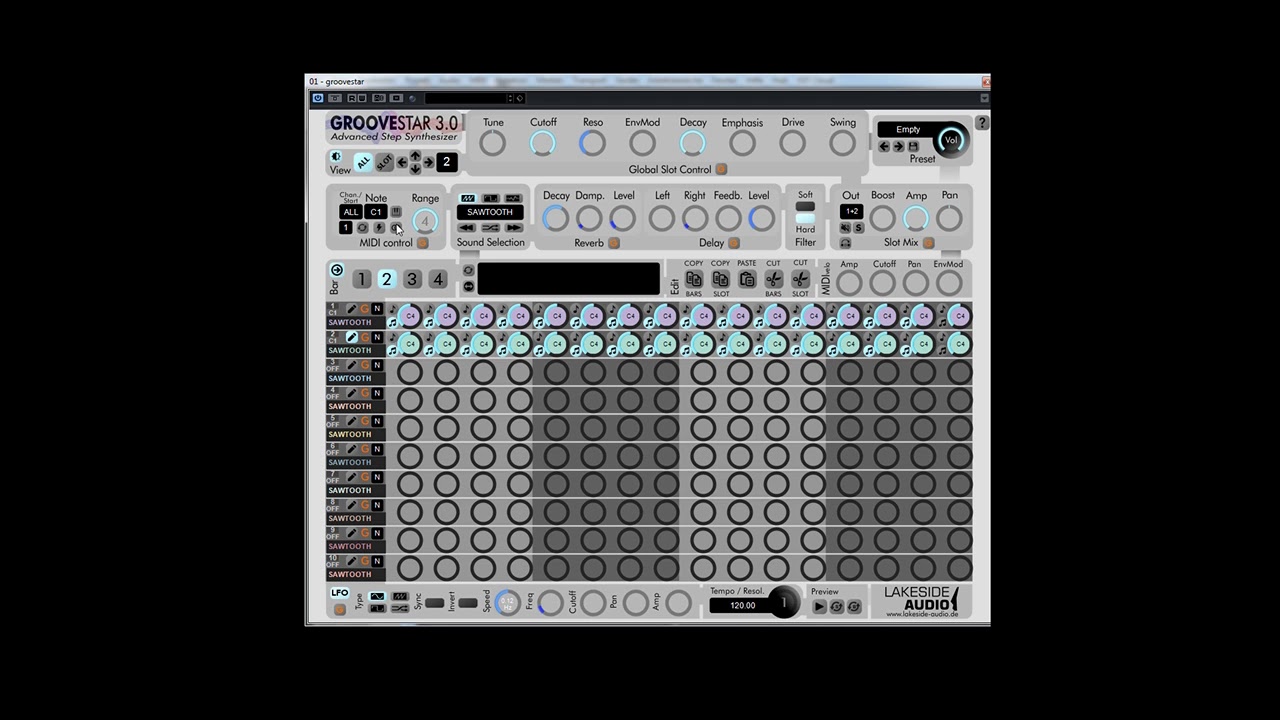Toggle the orange Global Slot Control button
Image resolution: width=1280 pixels, height=720 pixels.
(x=721, y=169)
